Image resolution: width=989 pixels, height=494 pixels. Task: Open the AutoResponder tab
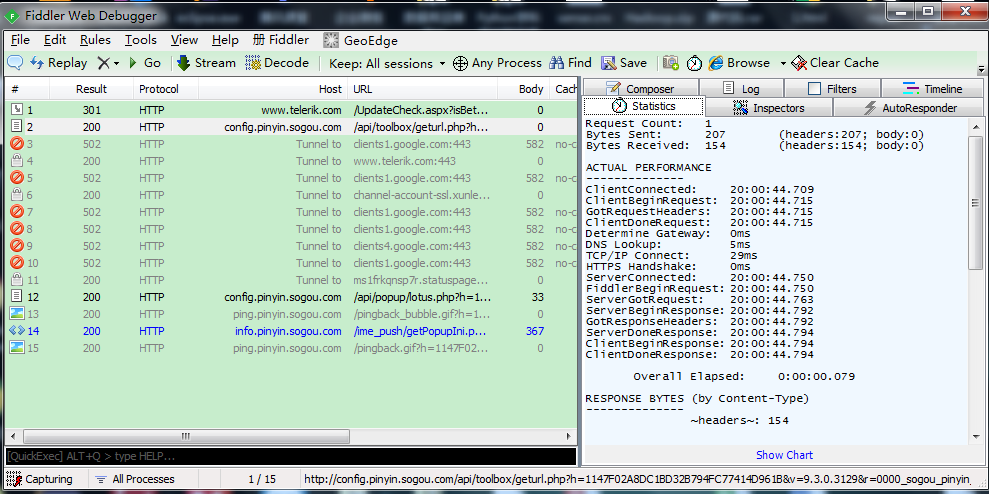pos(909,108)
